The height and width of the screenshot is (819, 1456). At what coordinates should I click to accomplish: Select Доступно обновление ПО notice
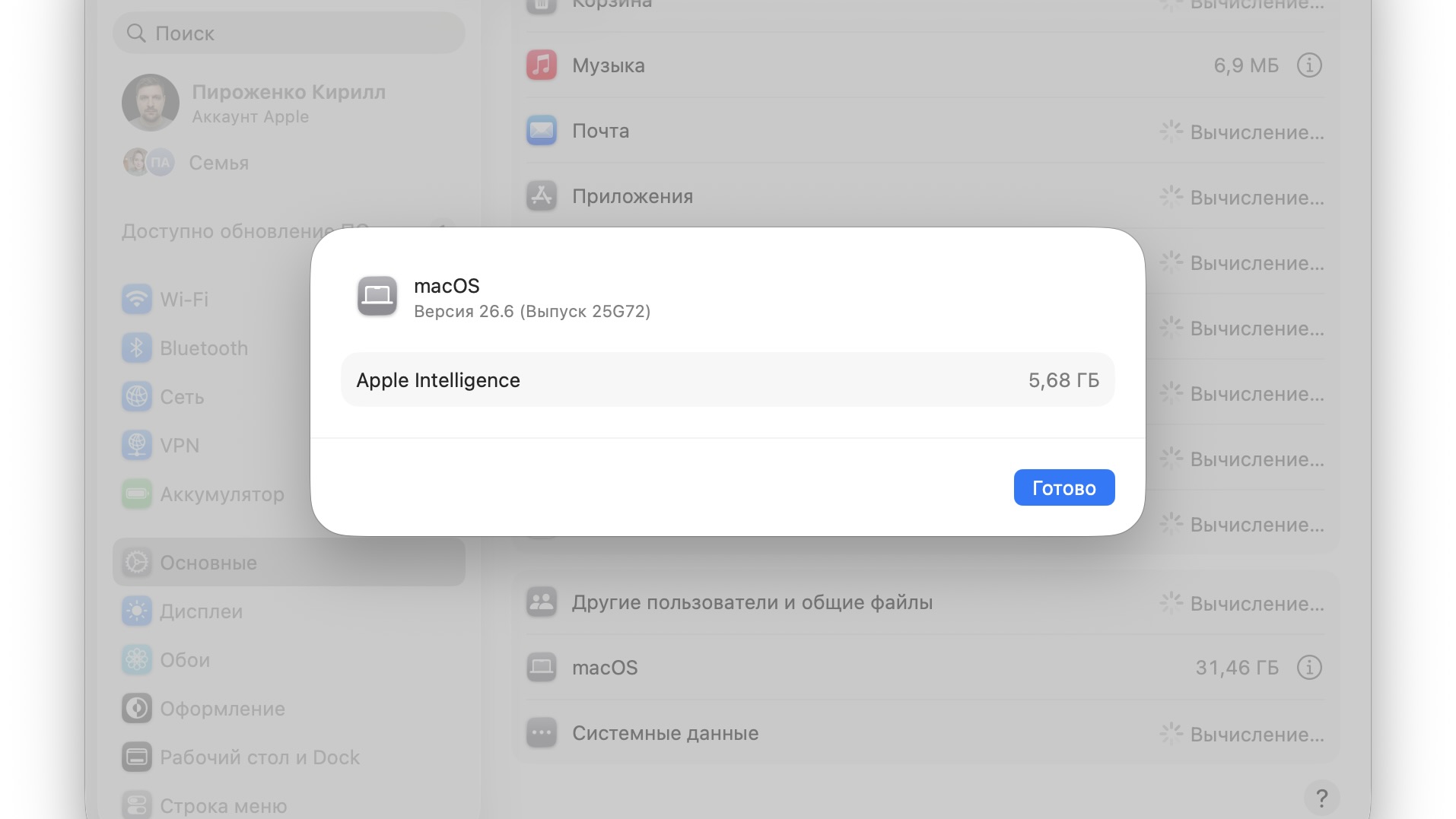(x=245, y=230)
